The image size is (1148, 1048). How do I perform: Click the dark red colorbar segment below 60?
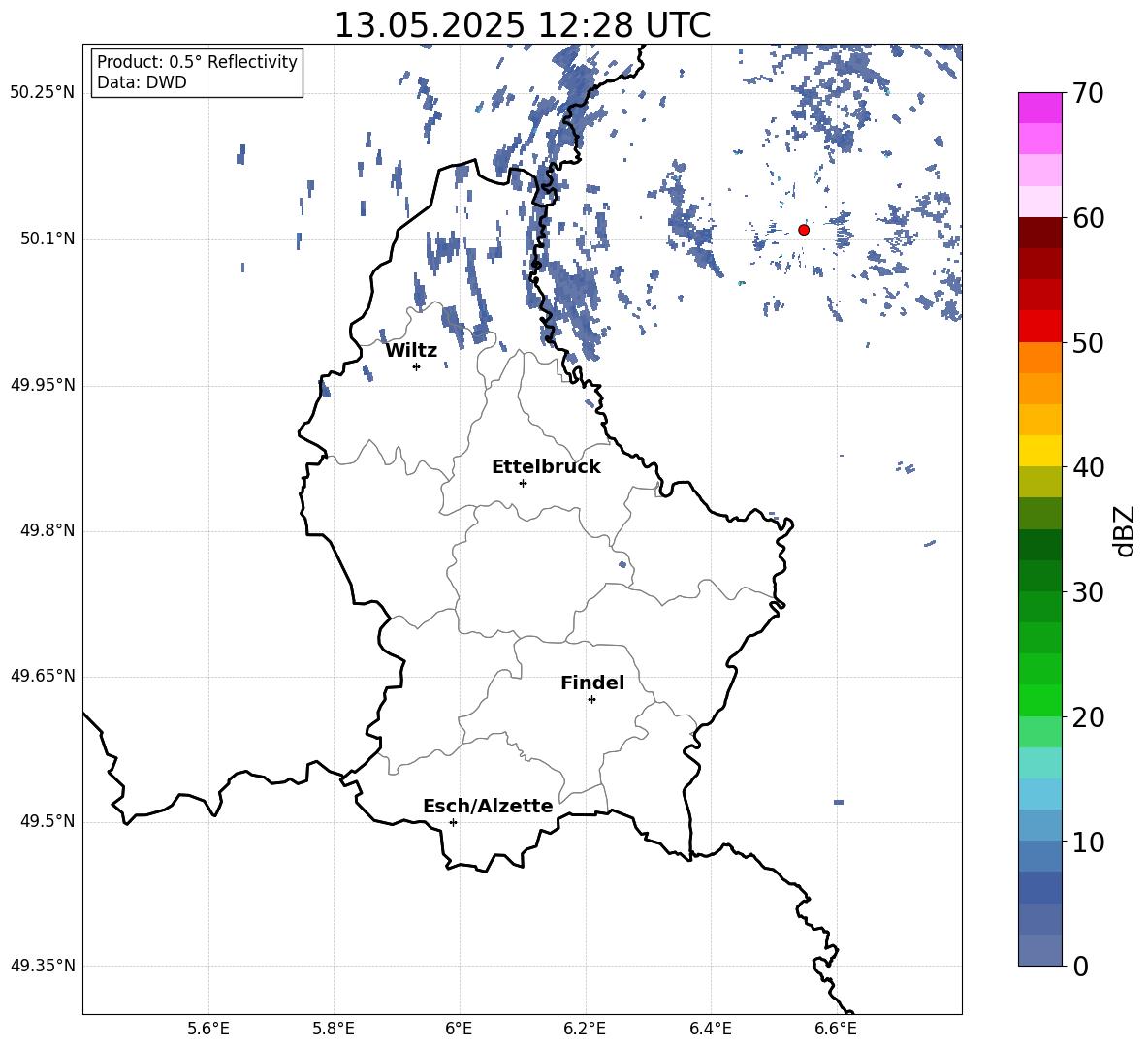pyautogui.click(x=1039, y=233)
